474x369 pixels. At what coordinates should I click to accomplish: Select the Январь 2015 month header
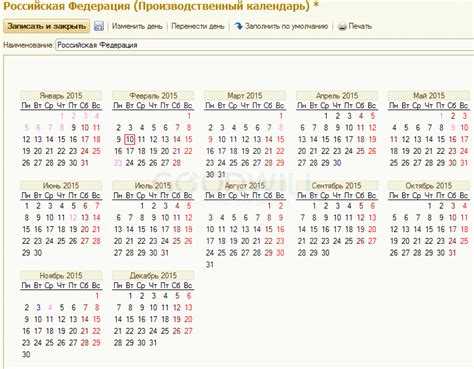[61, 95]
